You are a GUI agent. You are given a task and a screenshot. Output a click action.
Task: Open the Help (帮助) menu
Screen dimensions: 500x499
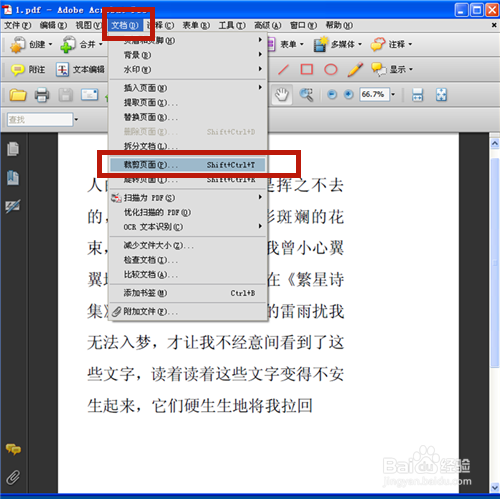(x=339, y=25)
